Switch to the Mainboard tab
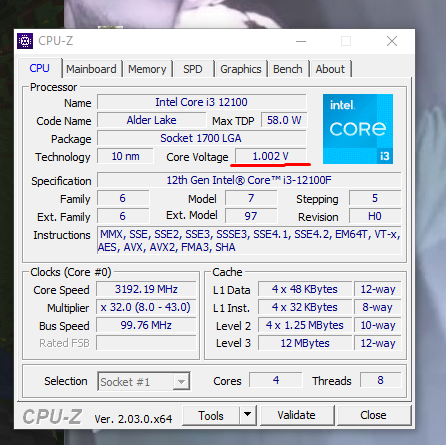Image resolution: width=446 pixels, height=445 pixels. tap(91, 69)
